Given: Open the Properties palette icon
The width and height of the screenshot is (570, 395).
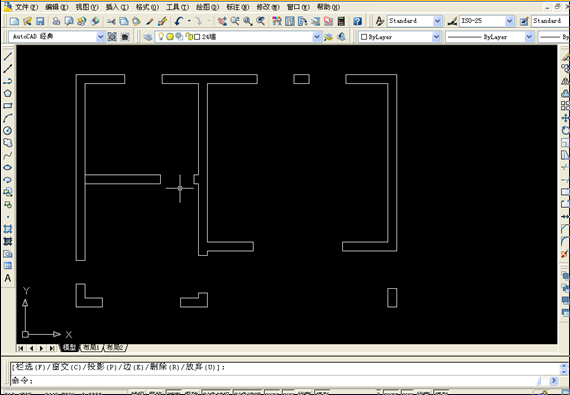Looking at the screenshot, I should click(x=277, y=21).
